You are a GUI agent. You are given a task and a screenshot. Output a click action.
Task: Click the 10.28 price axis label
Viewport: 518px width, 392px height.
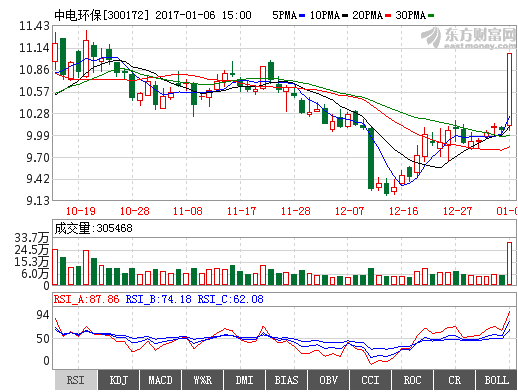pyautogui.click(x=34, y=114)
